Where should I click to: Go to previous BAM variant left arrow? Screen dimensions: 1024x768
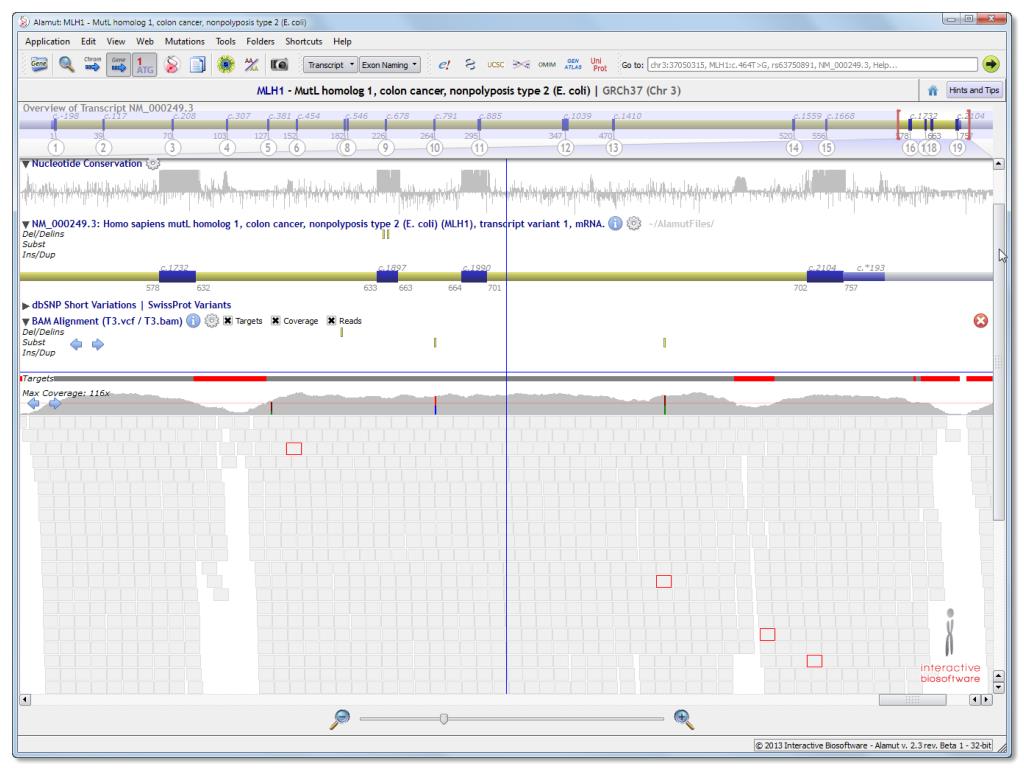tap(76, 344)
